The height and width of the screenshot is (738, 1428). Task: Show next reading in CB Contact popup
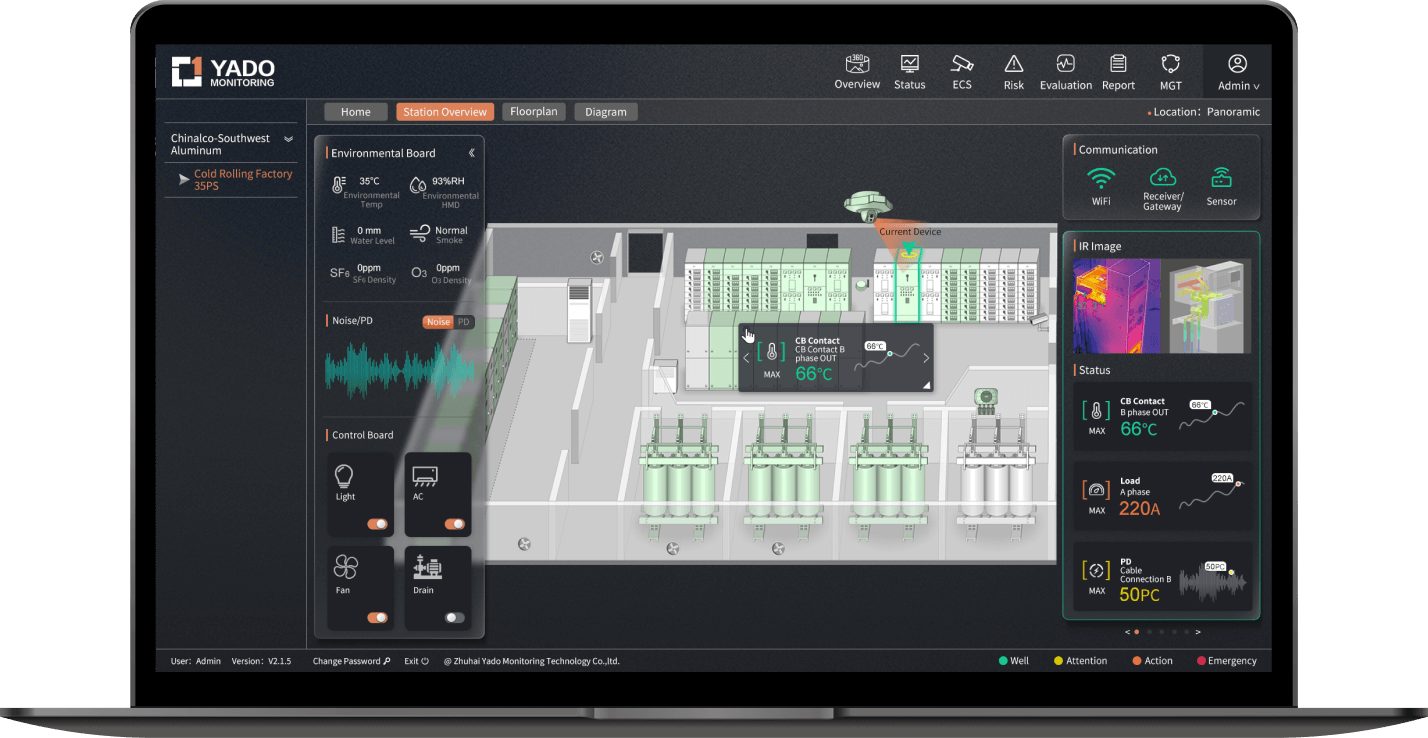pos(926,358)
